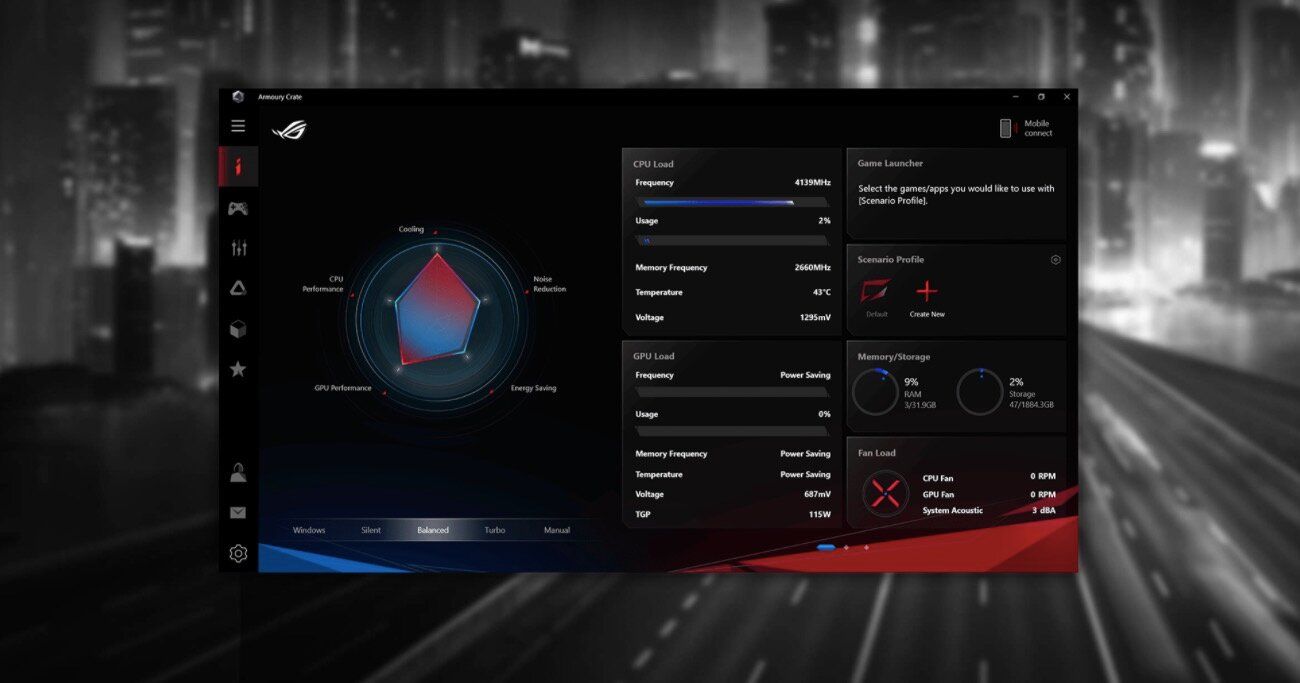Viewport: 1300px width, 683px height.
Task: Click the GPU Fan 0 RPM value
Action: tap(1043, 495)
